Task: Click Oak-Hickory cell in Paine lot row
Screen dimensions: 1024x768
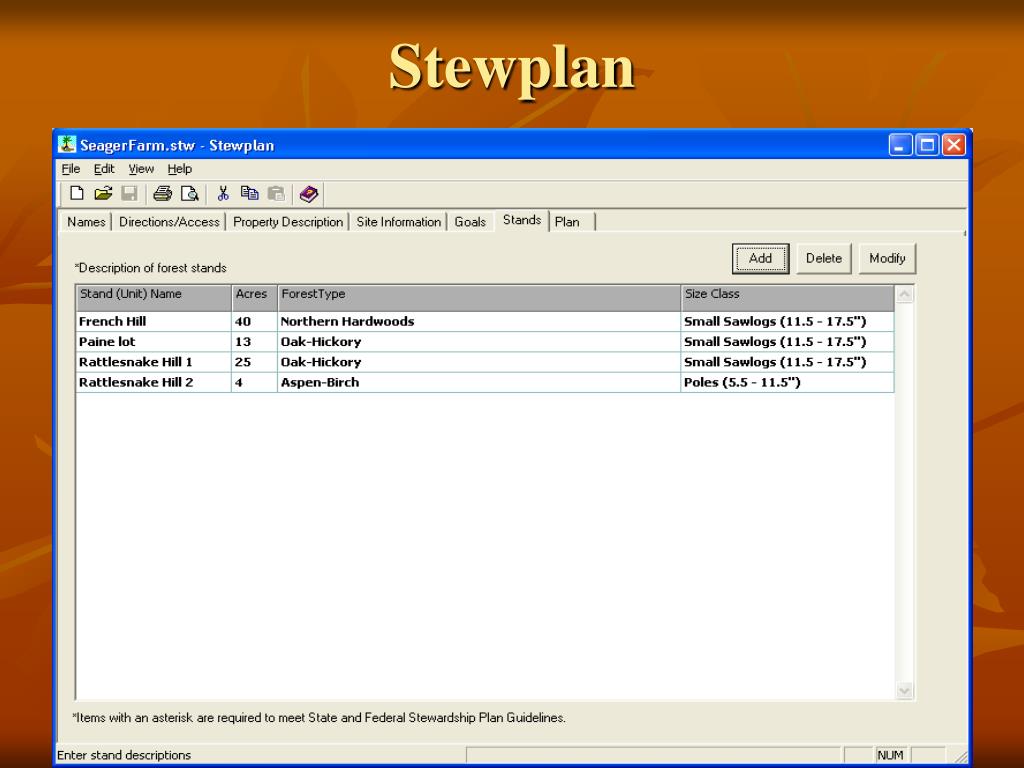Action: click(x=479, y=342)
